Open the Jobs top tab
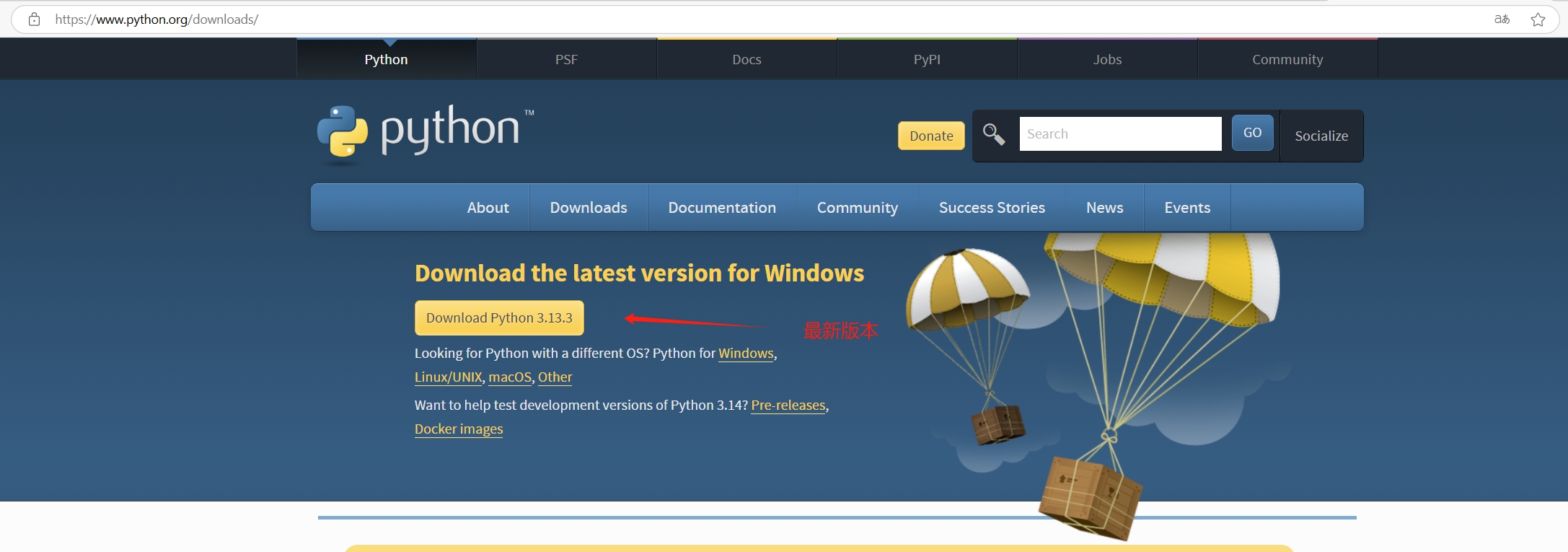Viewport: 1568px width, 552px height. coord(1107,59)
